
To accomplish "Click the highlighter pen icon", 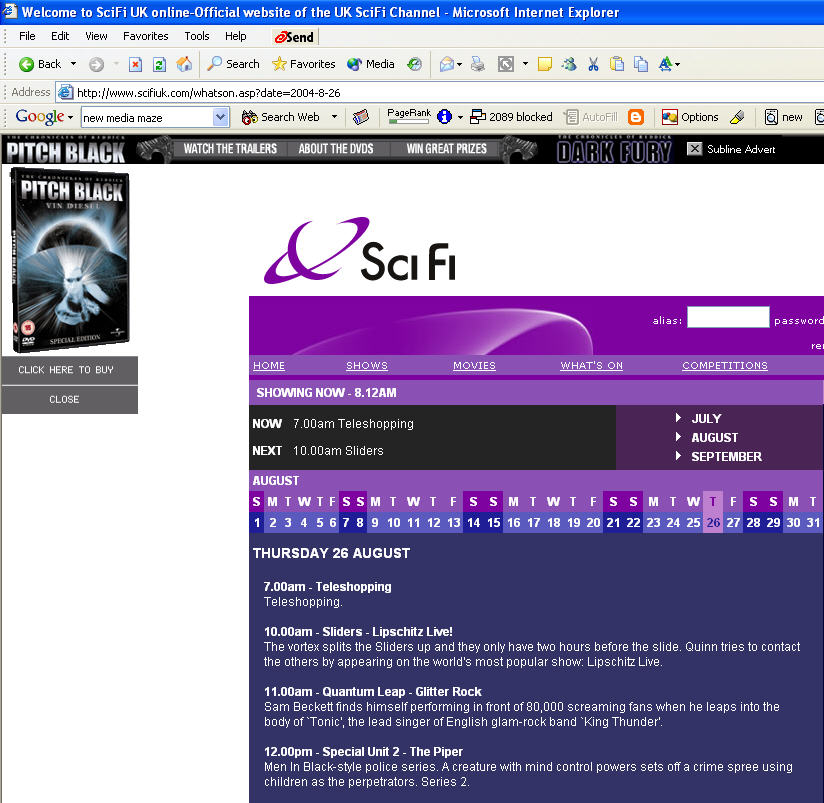I will (x=737, y=117).
